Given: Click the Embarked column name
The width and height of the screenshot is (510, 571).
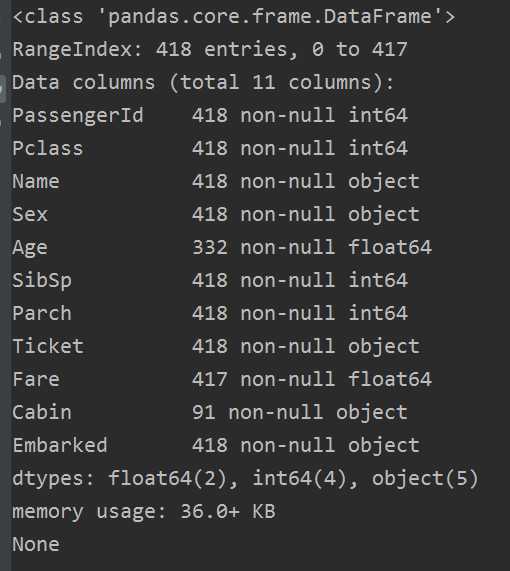Looking at the screenshot, I should (x=60, y=445).
